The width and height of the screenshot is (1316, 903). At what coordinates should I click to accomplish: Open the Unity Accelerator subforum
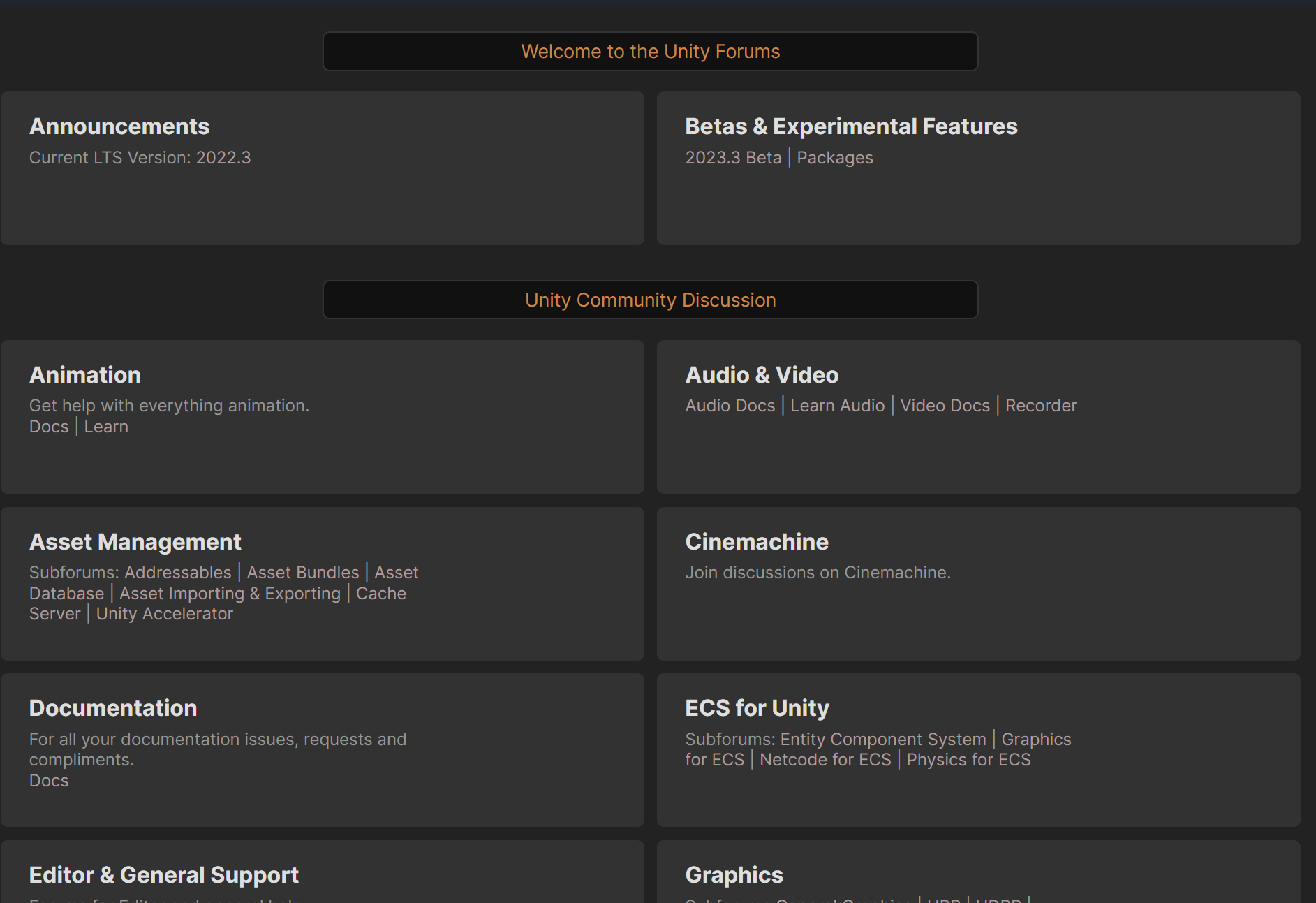164,613
